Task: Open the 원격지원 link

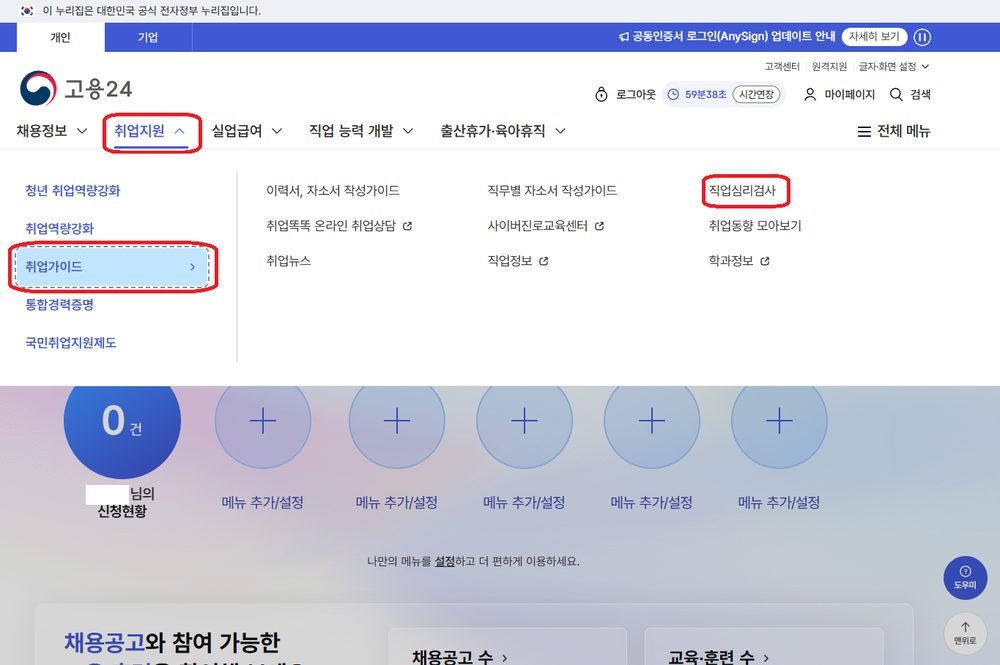Action: tap(829, 66)
